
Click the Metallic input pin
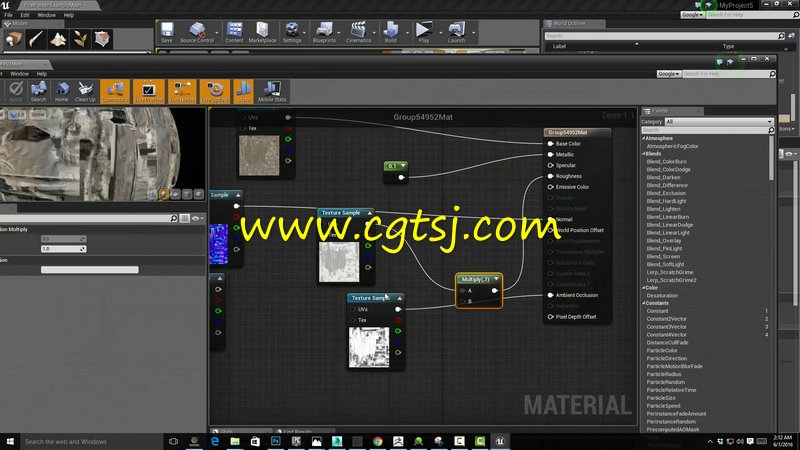point(551,155)
